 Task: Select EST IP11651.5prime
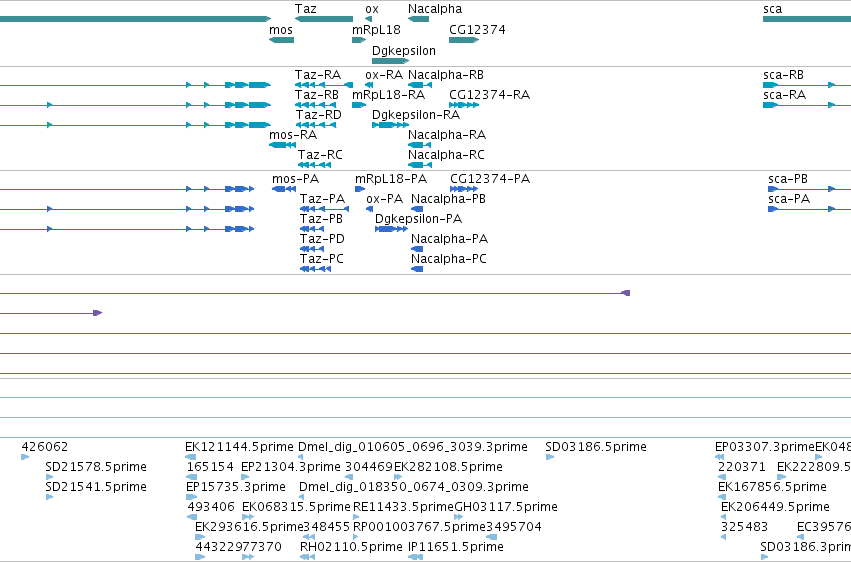tap(456, 547)
